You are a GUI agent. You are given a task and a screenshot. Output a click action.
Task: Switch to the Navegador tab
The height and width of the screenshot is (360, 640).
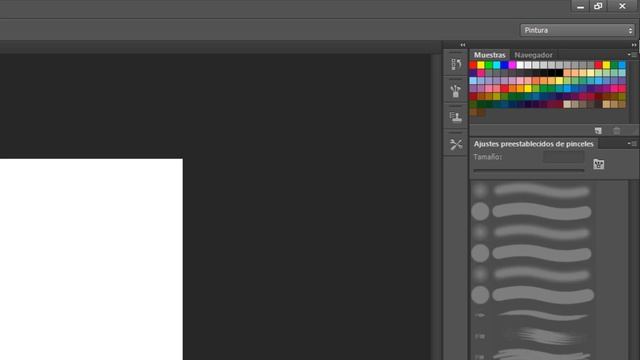pos(533,55)
